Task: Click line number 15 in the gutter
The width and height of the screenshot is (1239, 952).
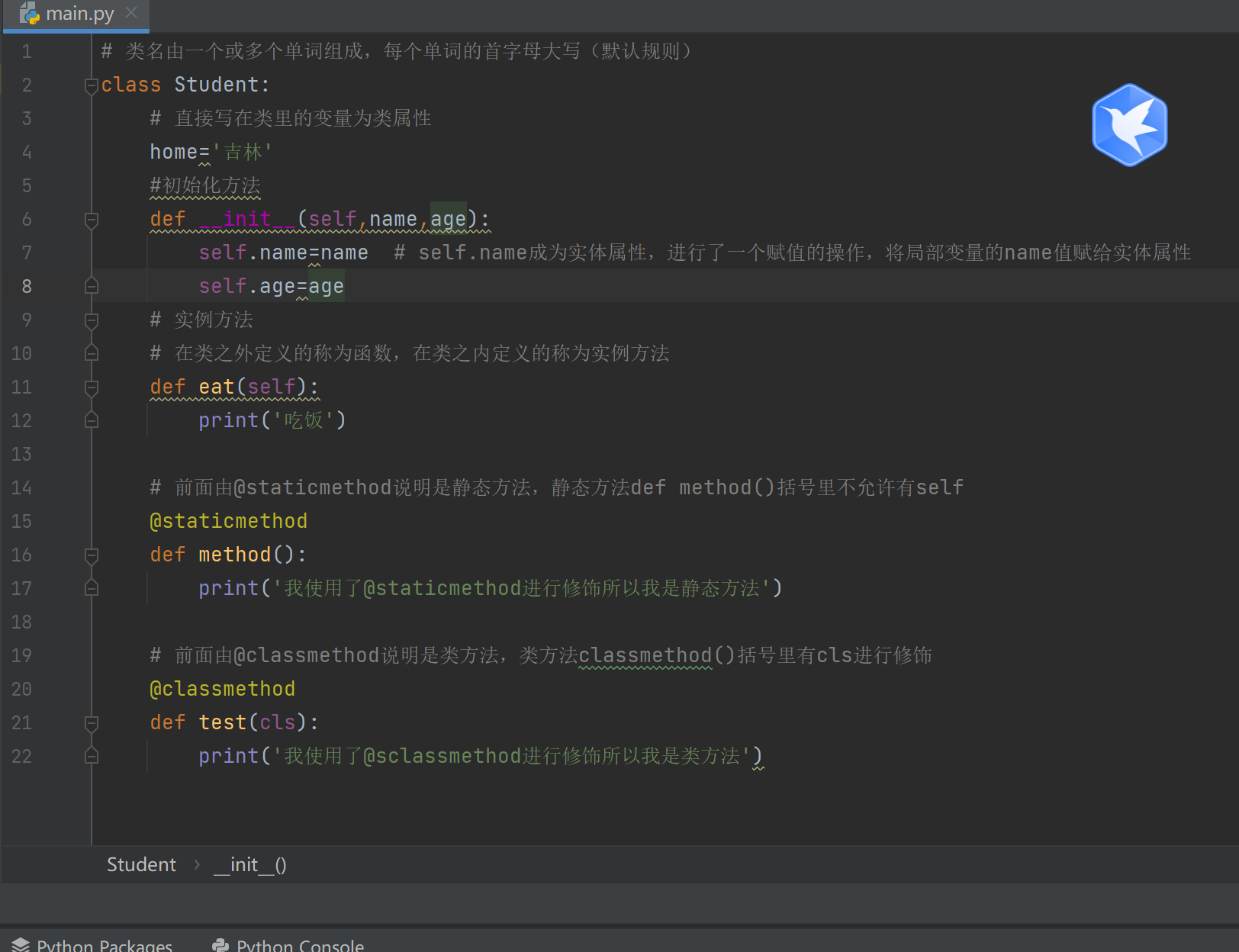Action: coord(21,522)
